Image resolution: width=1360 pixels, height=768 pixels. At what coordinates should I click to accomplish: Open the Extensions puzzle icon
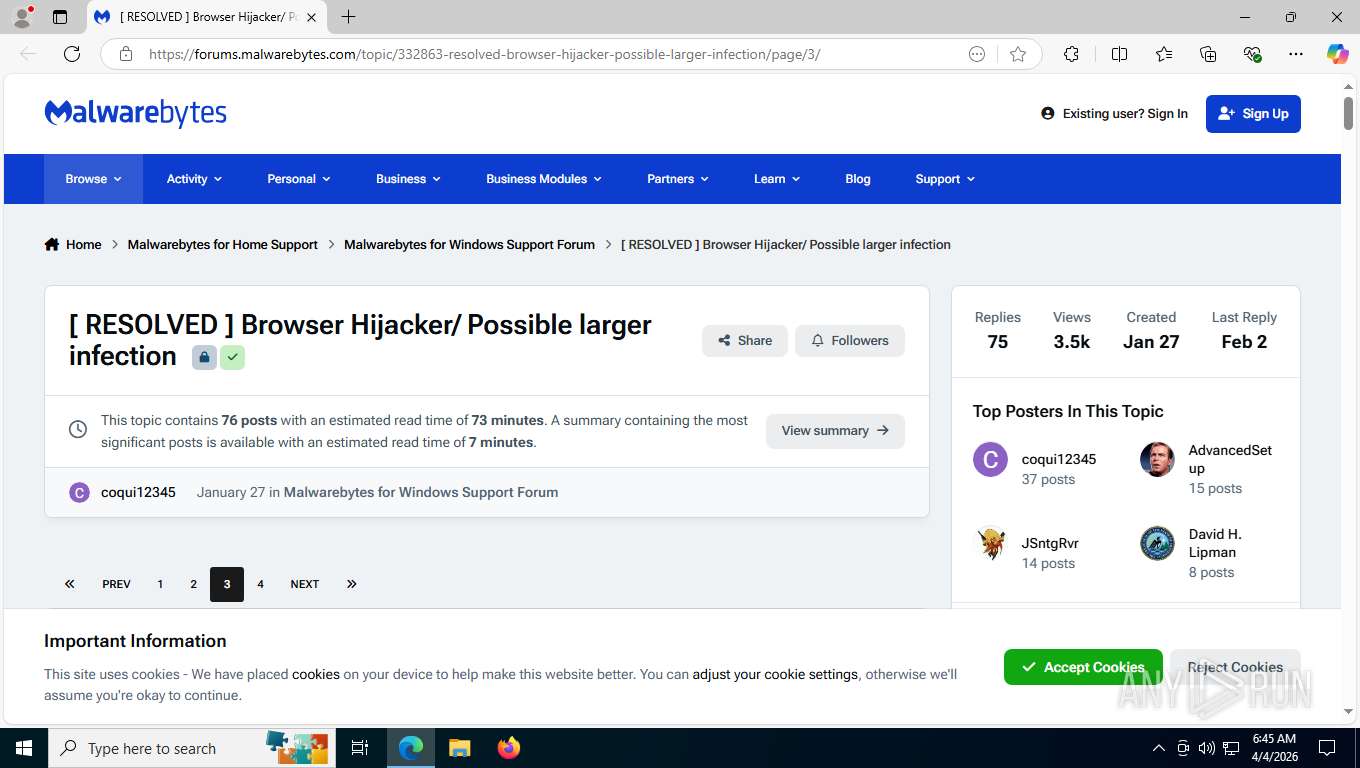tap(1072, 54)
